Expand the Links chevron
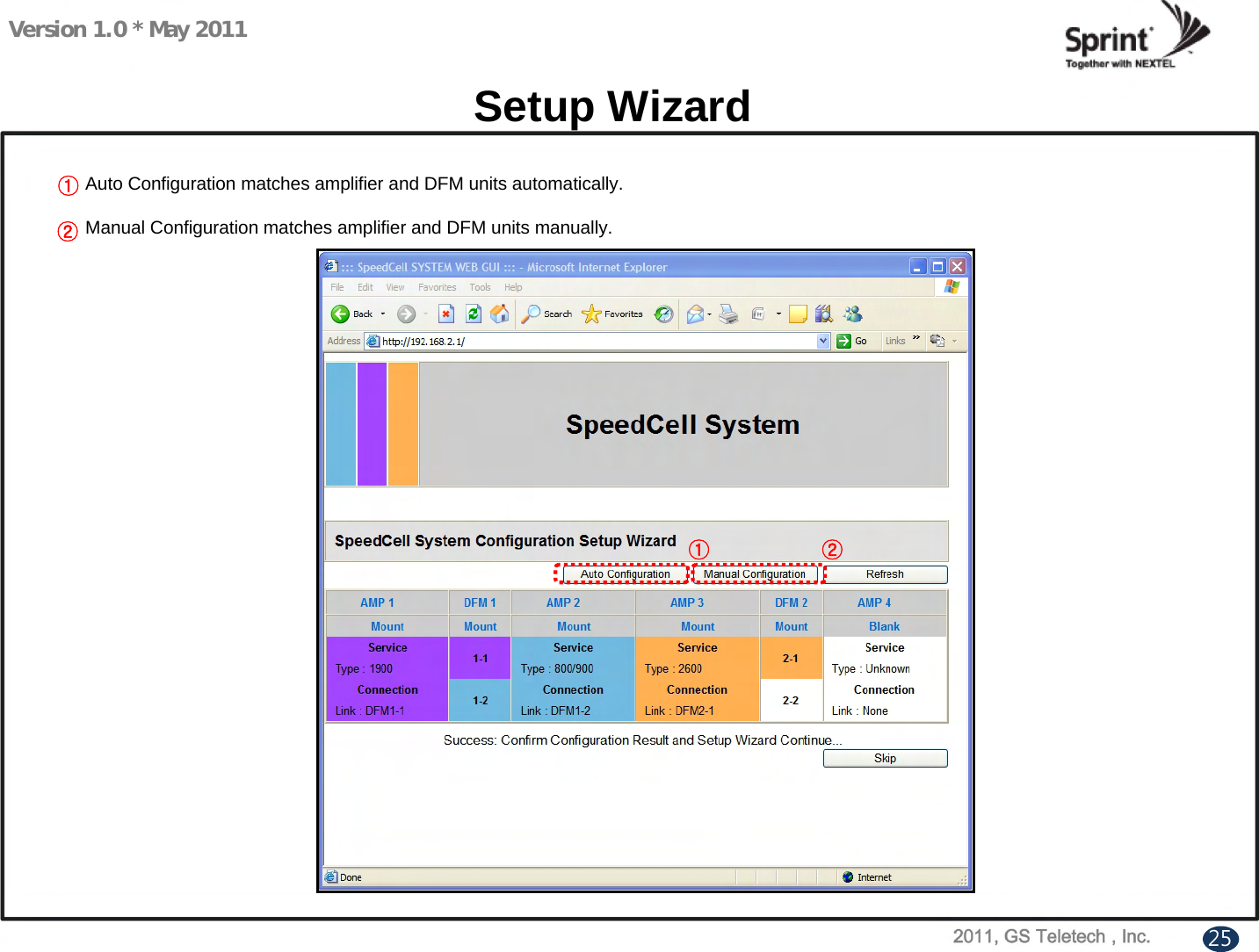Image resolution: width=1259 pixels, height=952 pixels. tap(916, 340)
